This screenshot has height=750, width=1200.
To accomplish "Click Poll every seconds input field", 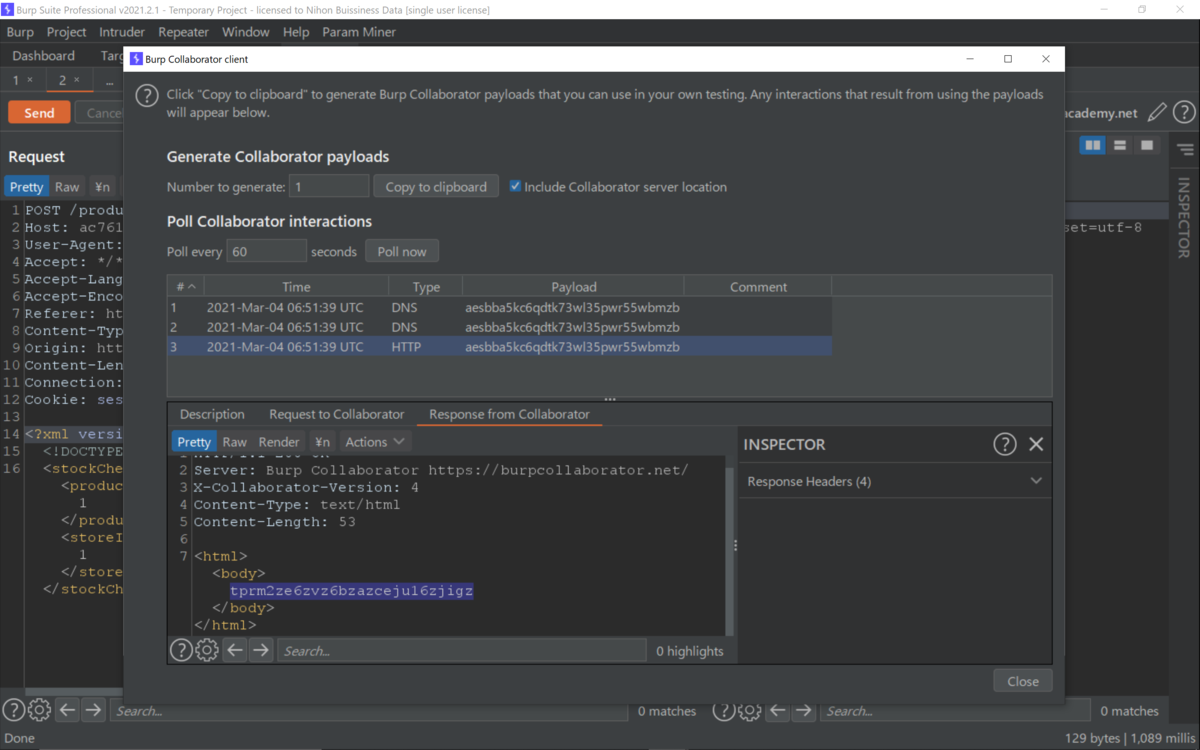I will point(266,251).
